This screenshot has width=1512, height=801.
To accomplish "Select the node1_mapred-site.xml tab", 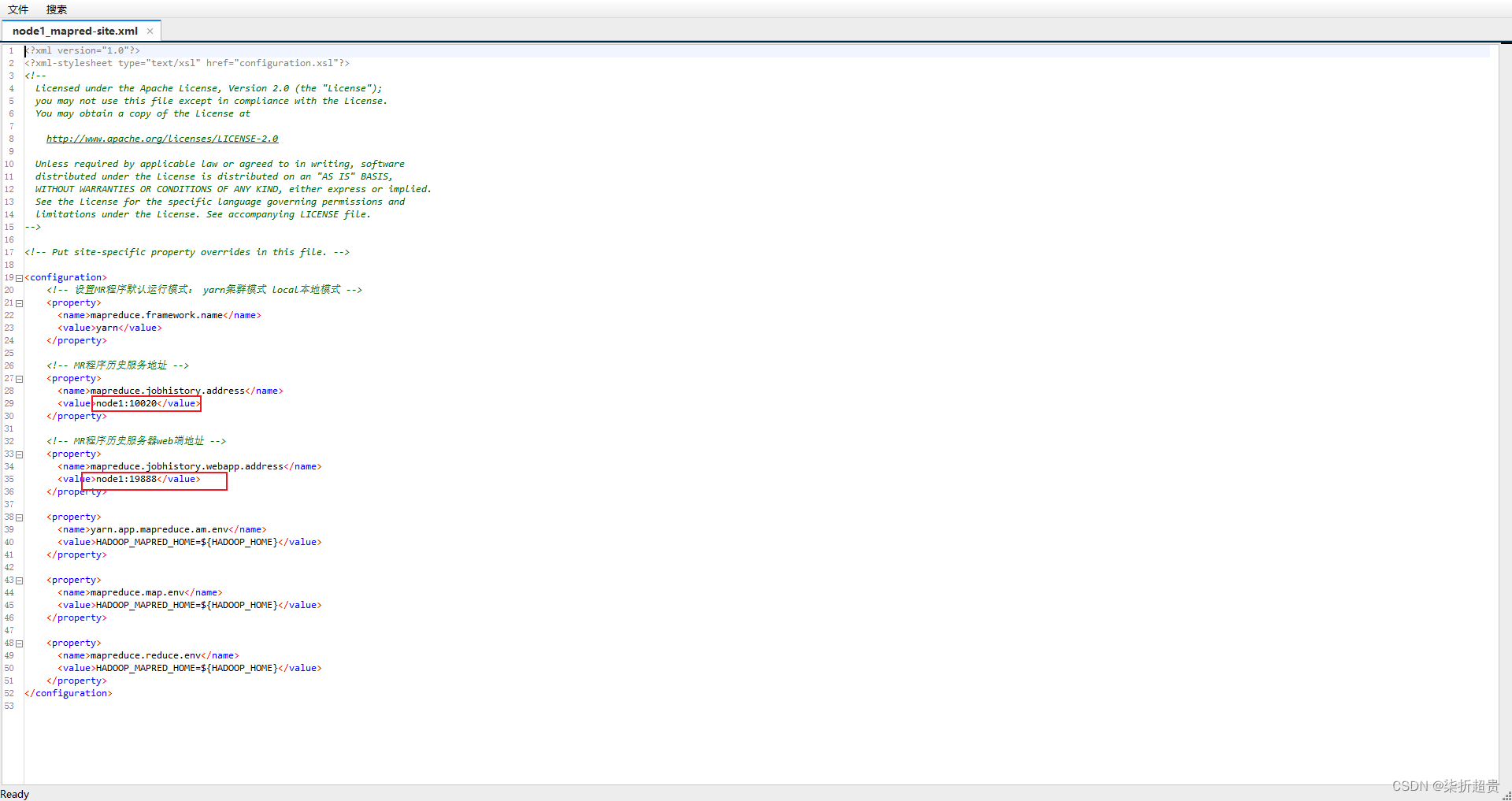I will [75, 31].
